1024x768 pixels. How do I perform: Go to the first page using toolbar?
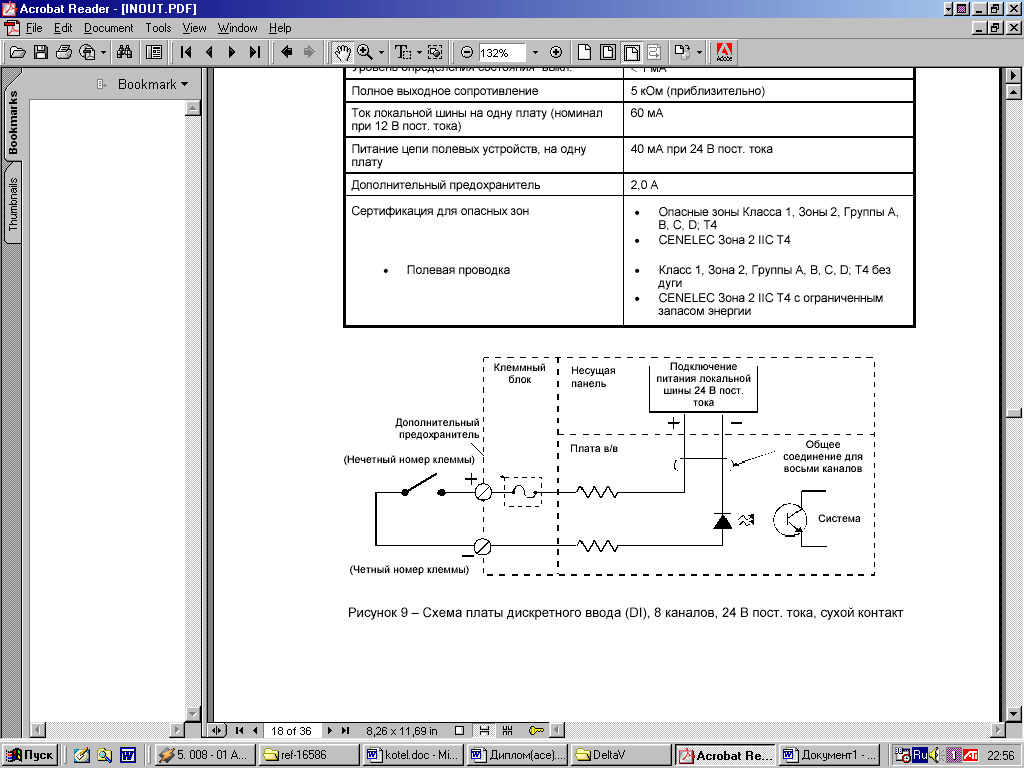[186, 52]
